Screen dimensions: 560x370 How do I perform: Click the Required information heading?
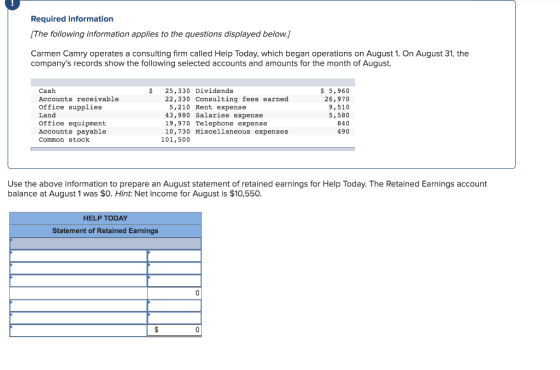point(72,19)
